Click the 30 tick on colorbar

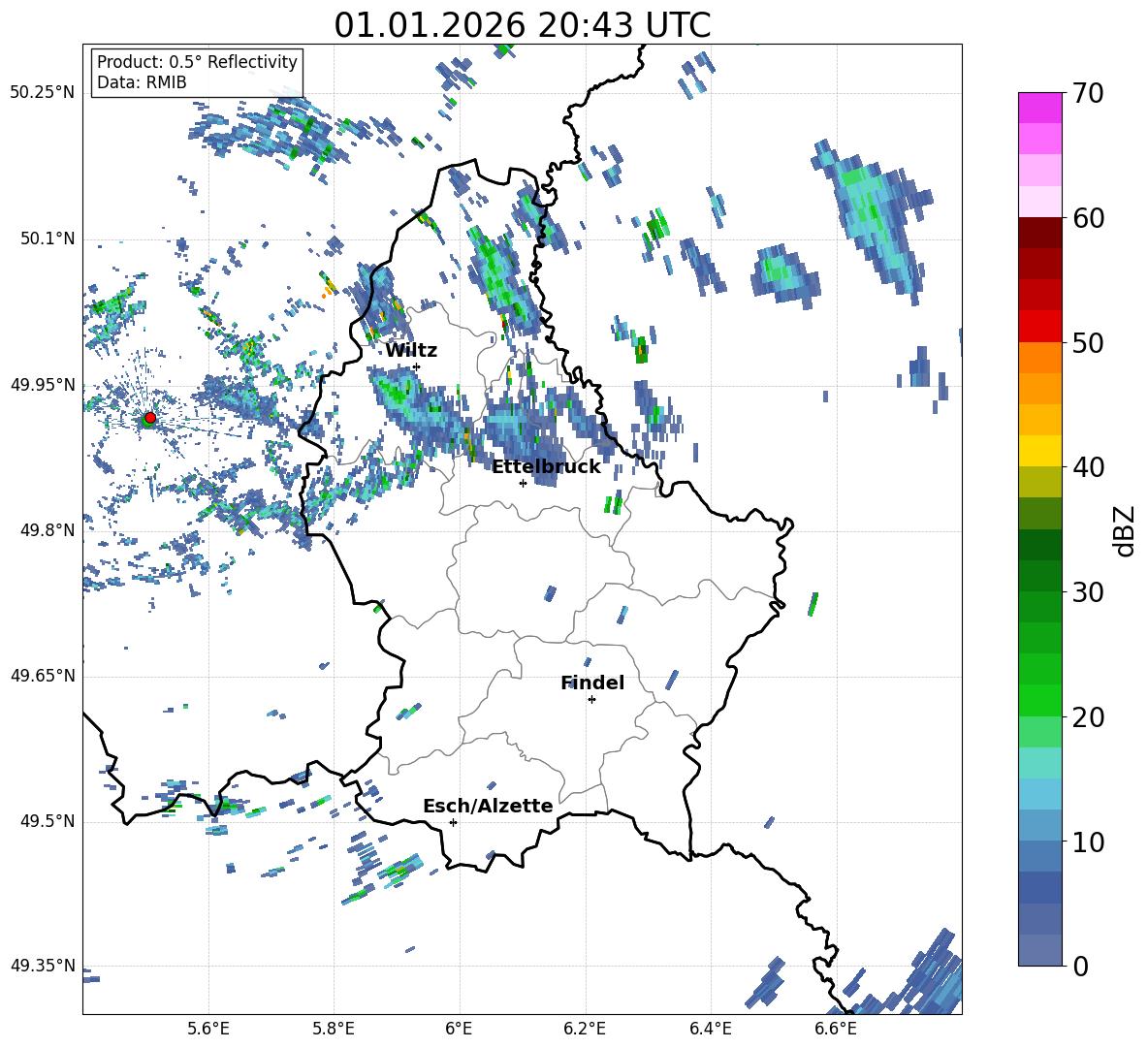point(1088,591)
